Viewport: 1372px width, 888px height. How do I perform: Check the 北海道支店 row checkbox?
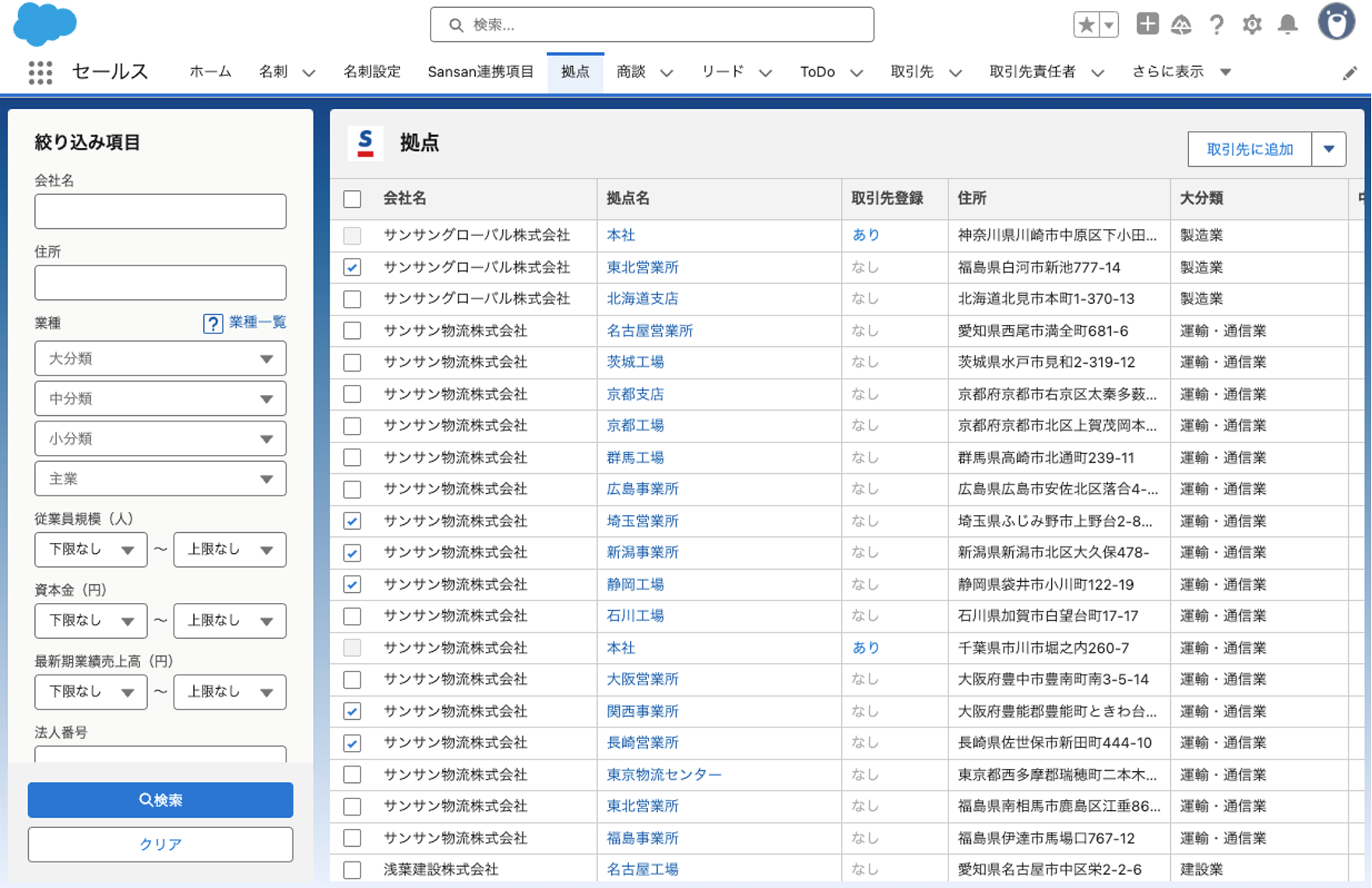coord(352,299)
